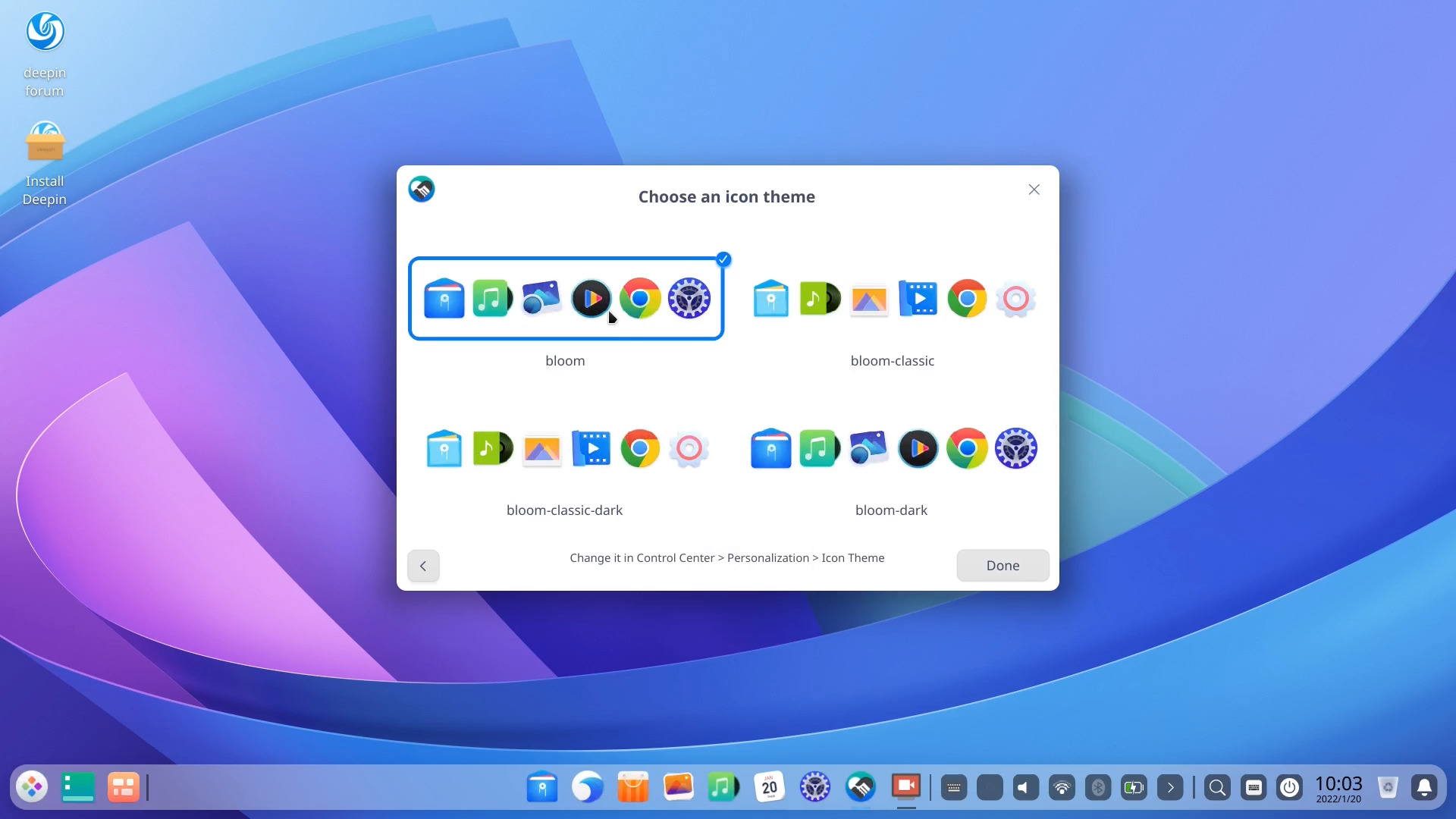Image resolution: width=1456 pixels, height=819 pixels.
Task: Open the Bluetooth tray menu
Action: (1099, 788)
